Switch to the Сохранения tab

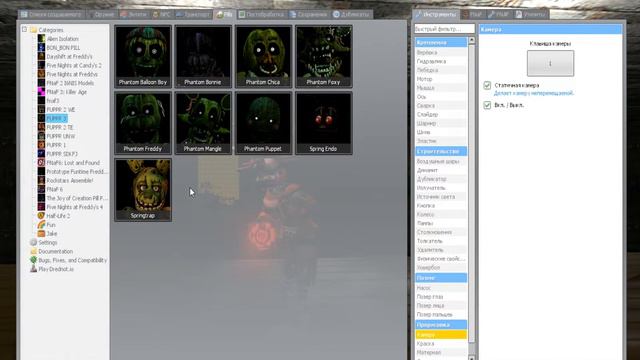coord(309,14)
